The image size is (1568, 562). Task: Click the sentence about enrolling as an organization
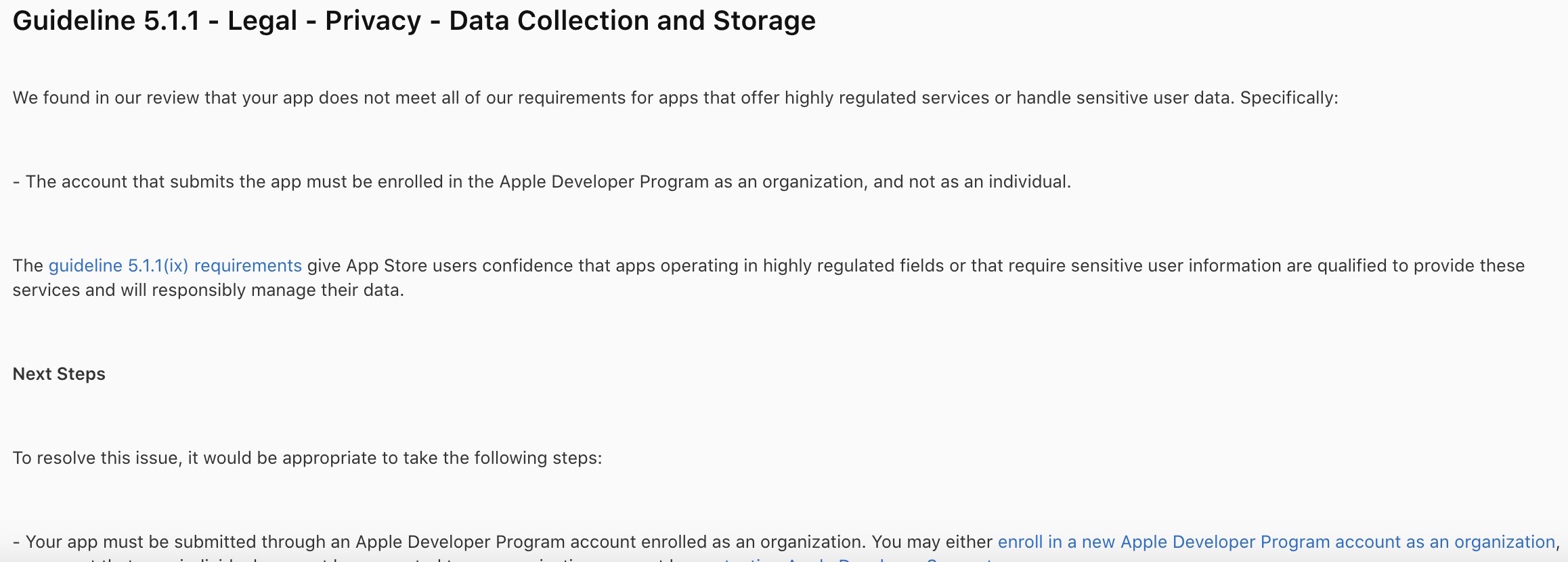(542, 181)
